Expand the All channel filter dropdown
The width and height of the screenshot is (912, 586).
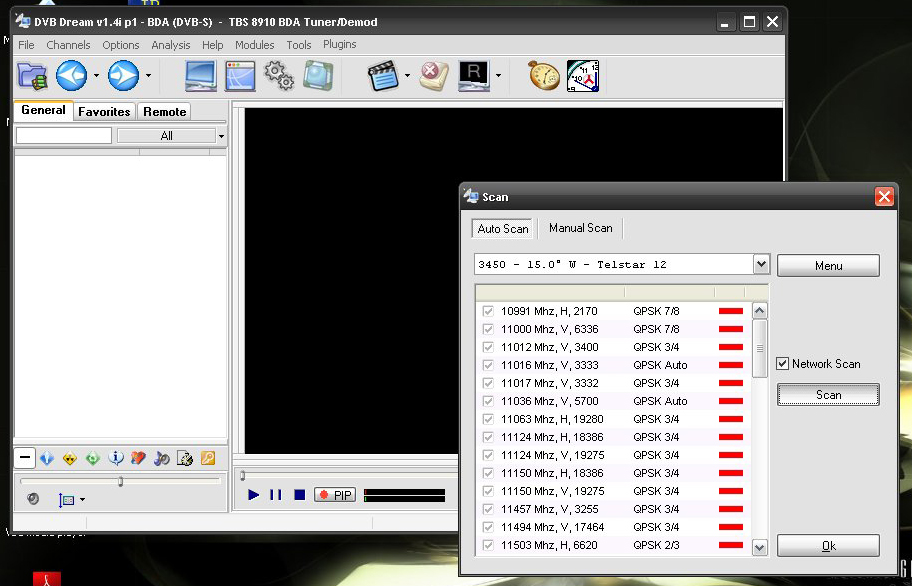pos(221,136)
